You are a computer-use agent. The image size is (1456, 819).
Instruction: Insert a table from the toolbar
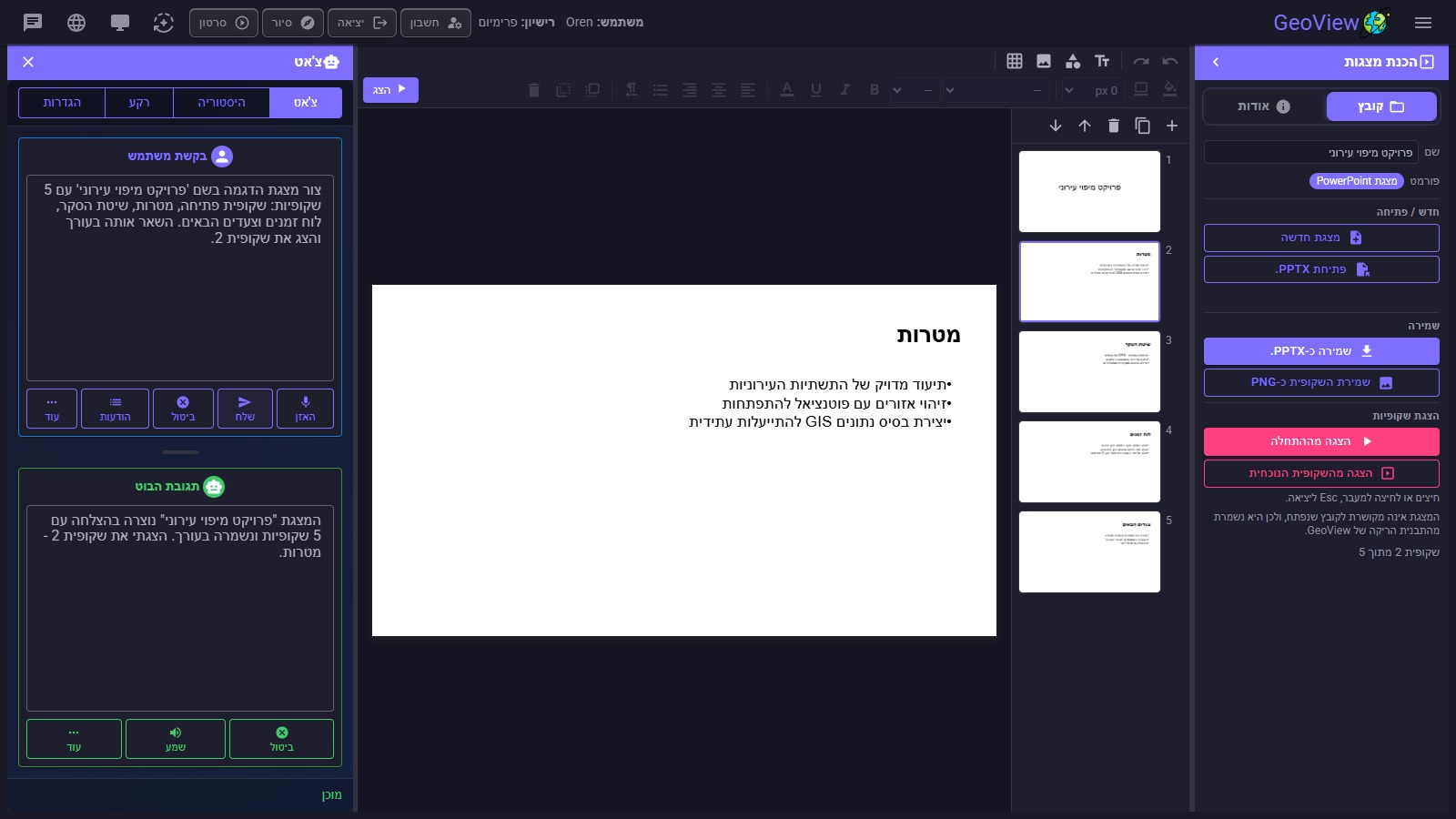(1015, 61)
